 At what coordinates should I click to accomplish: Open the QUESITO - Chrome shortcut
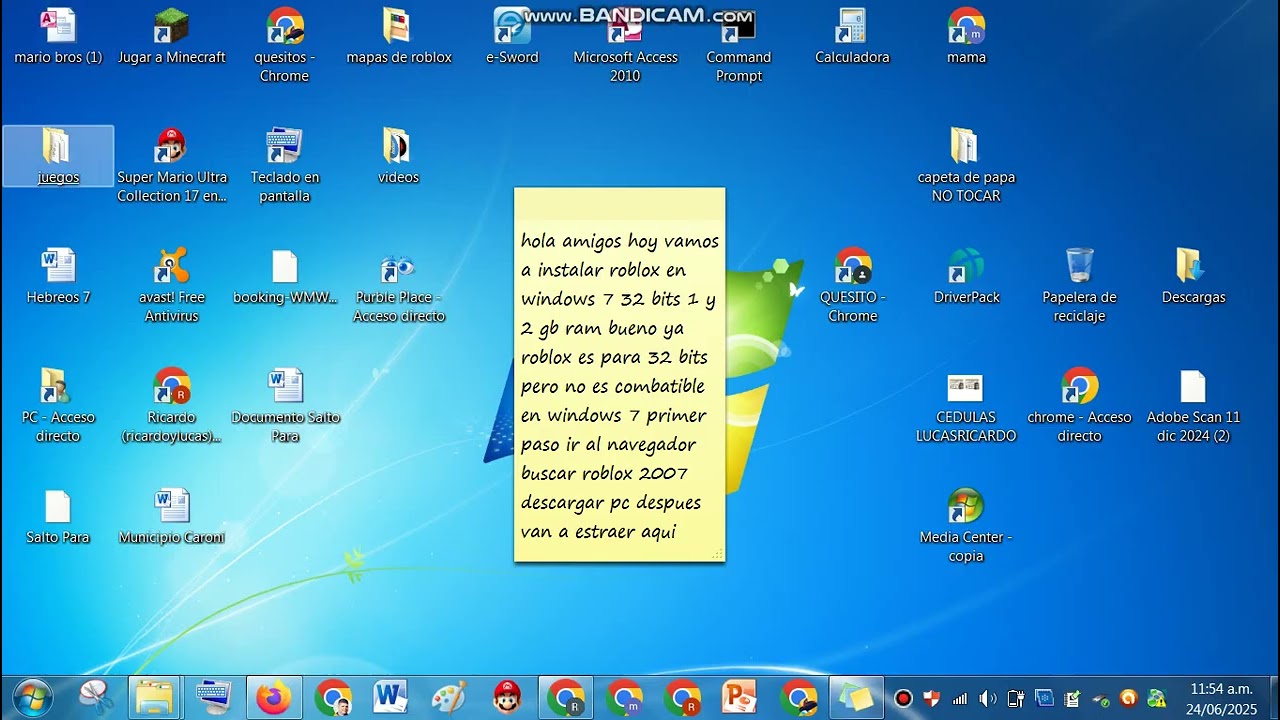(852, 285)
